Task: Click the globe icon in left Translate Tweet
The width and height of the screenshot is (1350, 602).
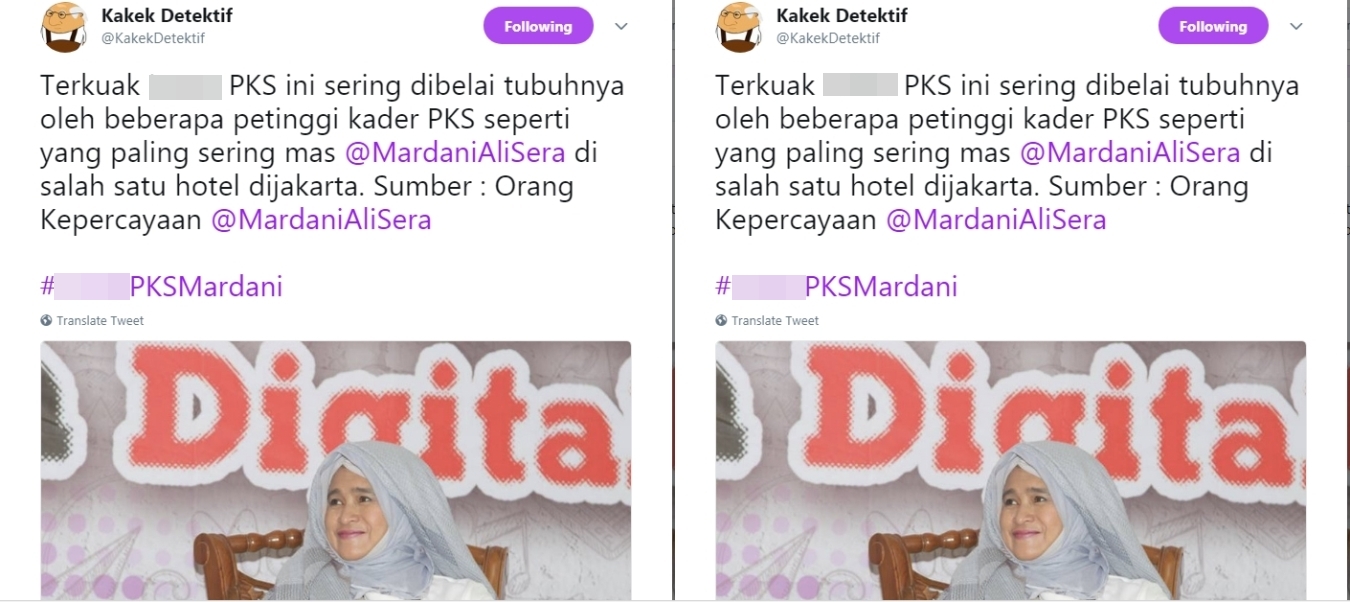Action: click(x=46, y=321)
